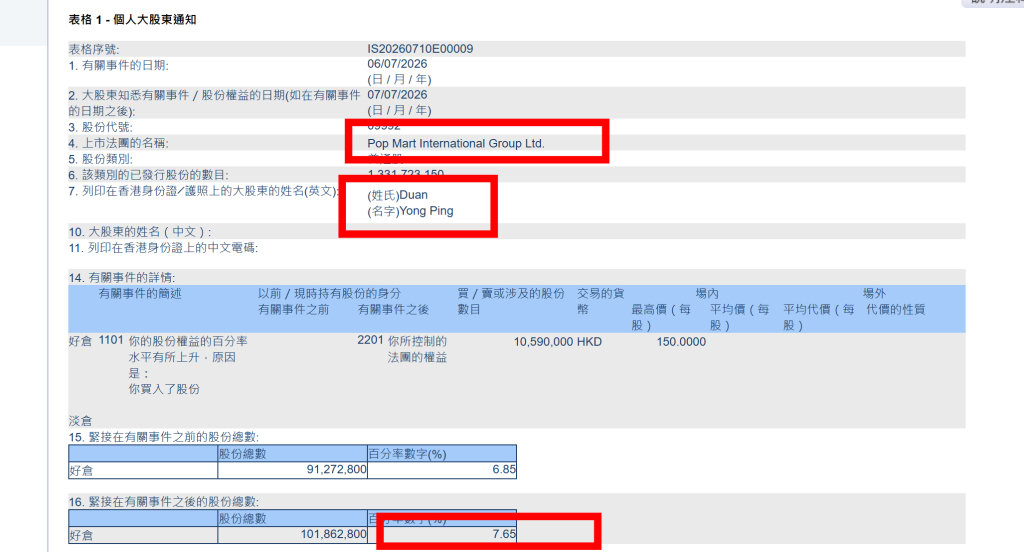Click 百分率數字(%) header in table 15
The height and width of the screenshot is (552, 1024).
pos(408,454)
